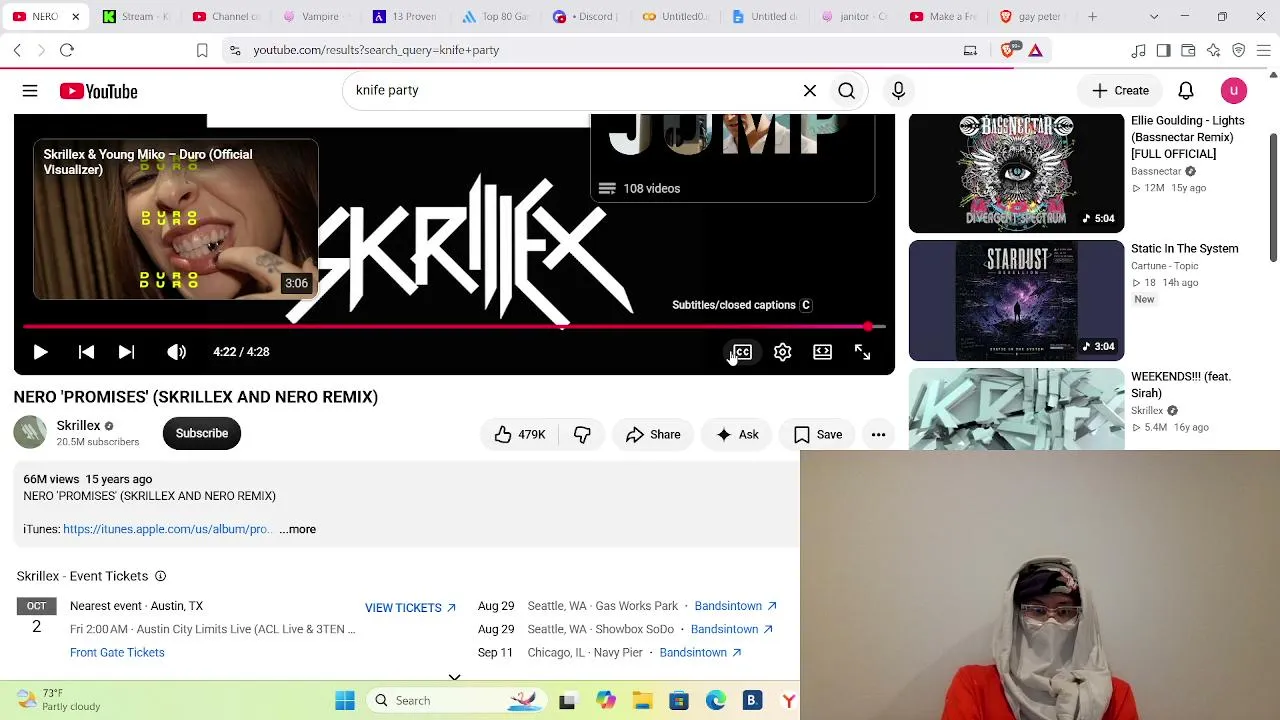
Task: Switch to the Vampire browser tab
Action: (x=316, y=17)
